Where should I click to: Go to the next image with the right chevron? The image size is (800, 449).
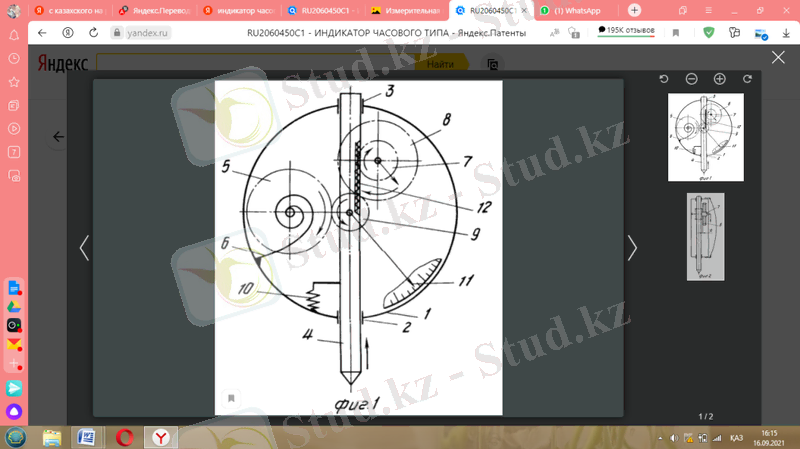(x=632, y=247)
